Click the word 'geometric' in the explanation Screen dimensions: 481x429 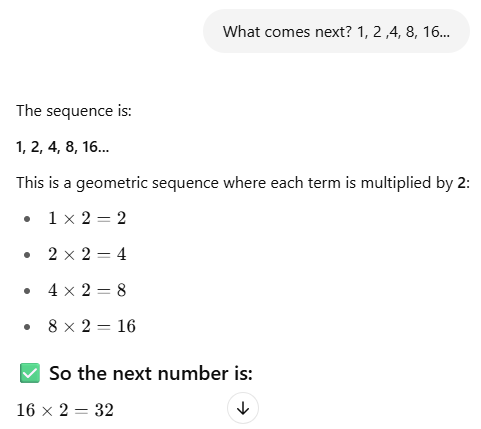point(111,183)
